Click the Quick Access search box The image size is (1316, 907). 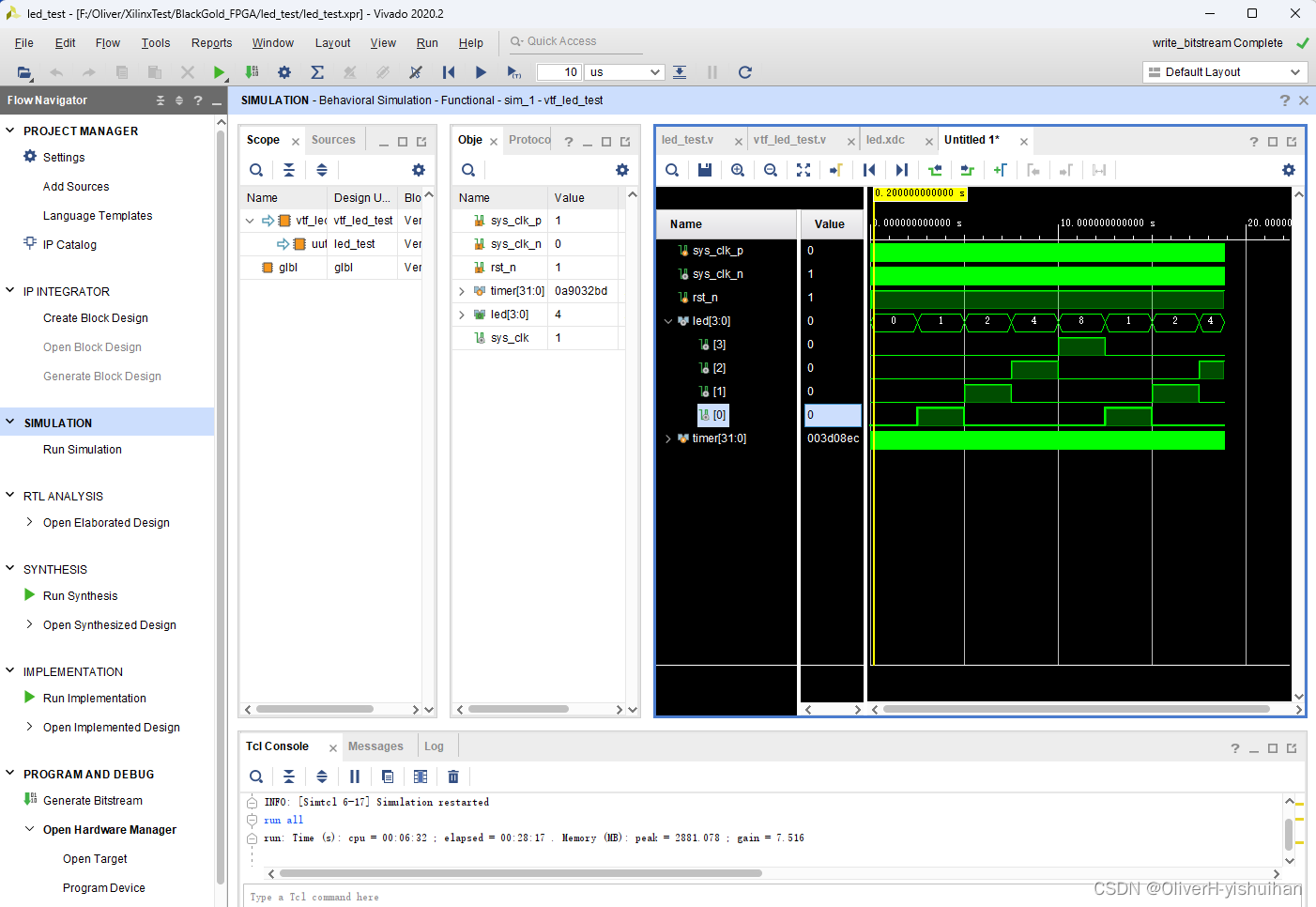pyautogui.click(x=574, y=41)
